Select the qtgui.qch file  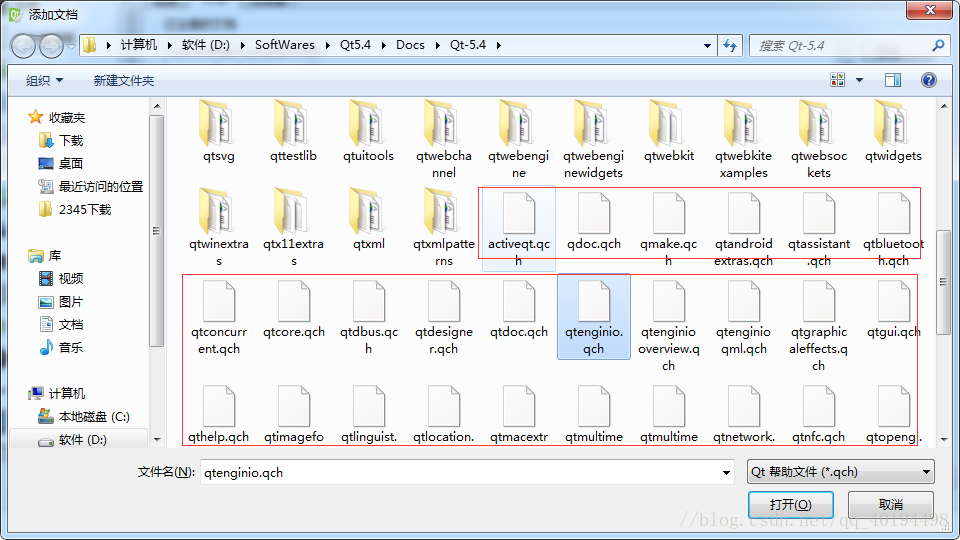click(x=893, y=309)
